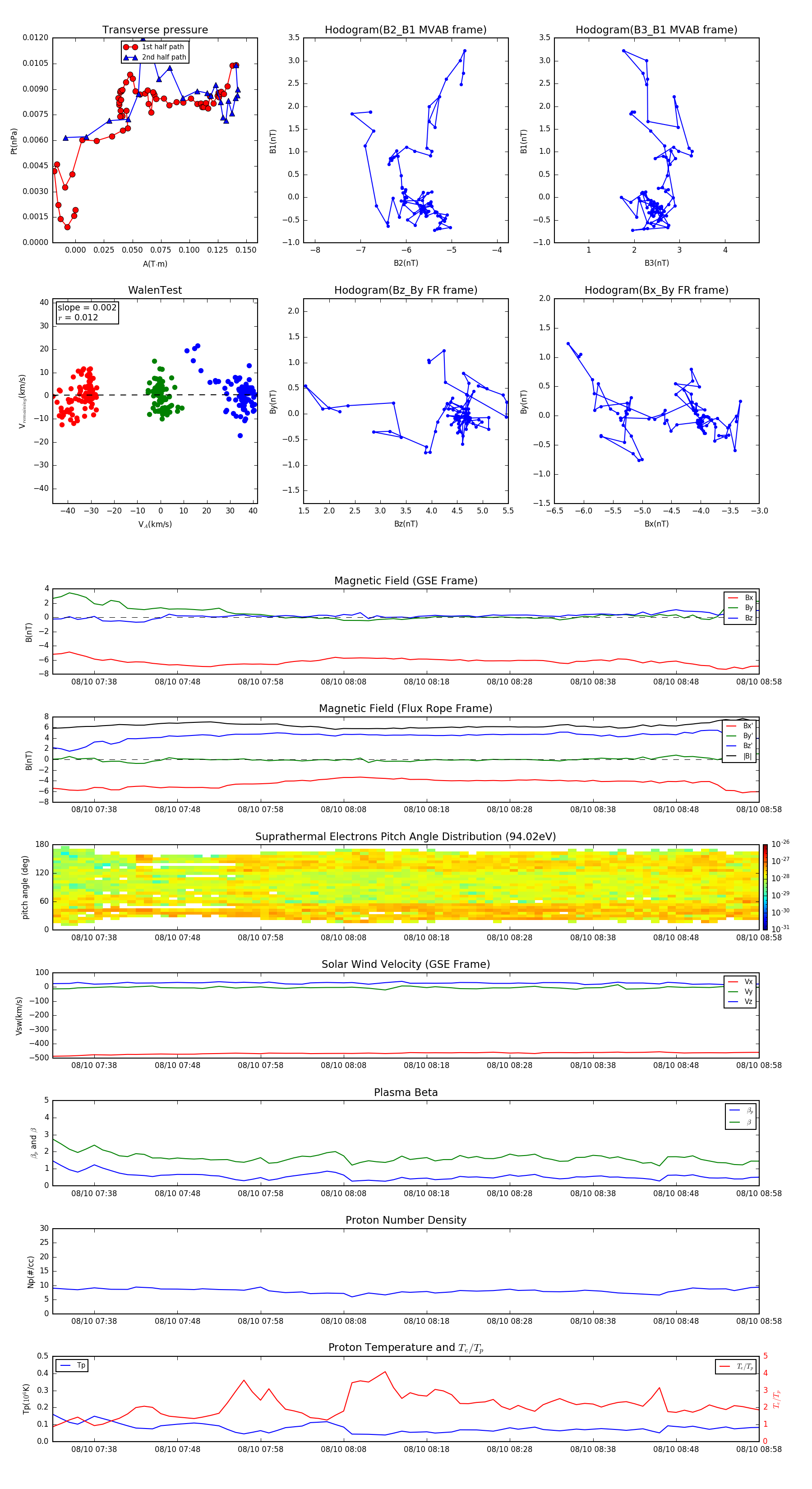Click the 'Proton Number Density' title
Screen dimensions: 812x1489
click(406, 1220)
